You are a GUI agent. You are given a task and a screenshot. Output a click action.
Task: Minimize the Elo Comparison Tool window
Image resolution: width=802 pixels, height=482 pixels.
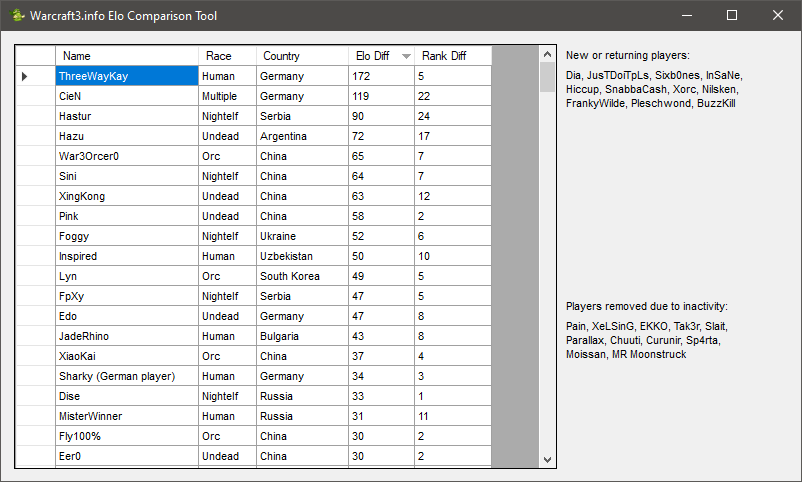[x=687, y=15]
